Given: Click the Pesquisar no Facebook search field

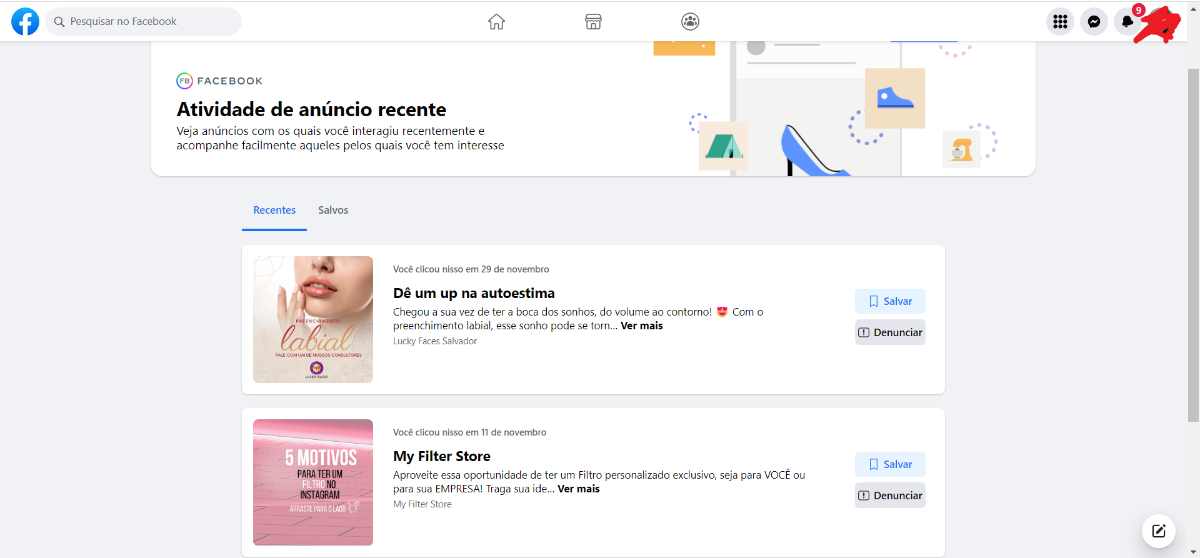Looking at the screenshot, I should (143, 21).
